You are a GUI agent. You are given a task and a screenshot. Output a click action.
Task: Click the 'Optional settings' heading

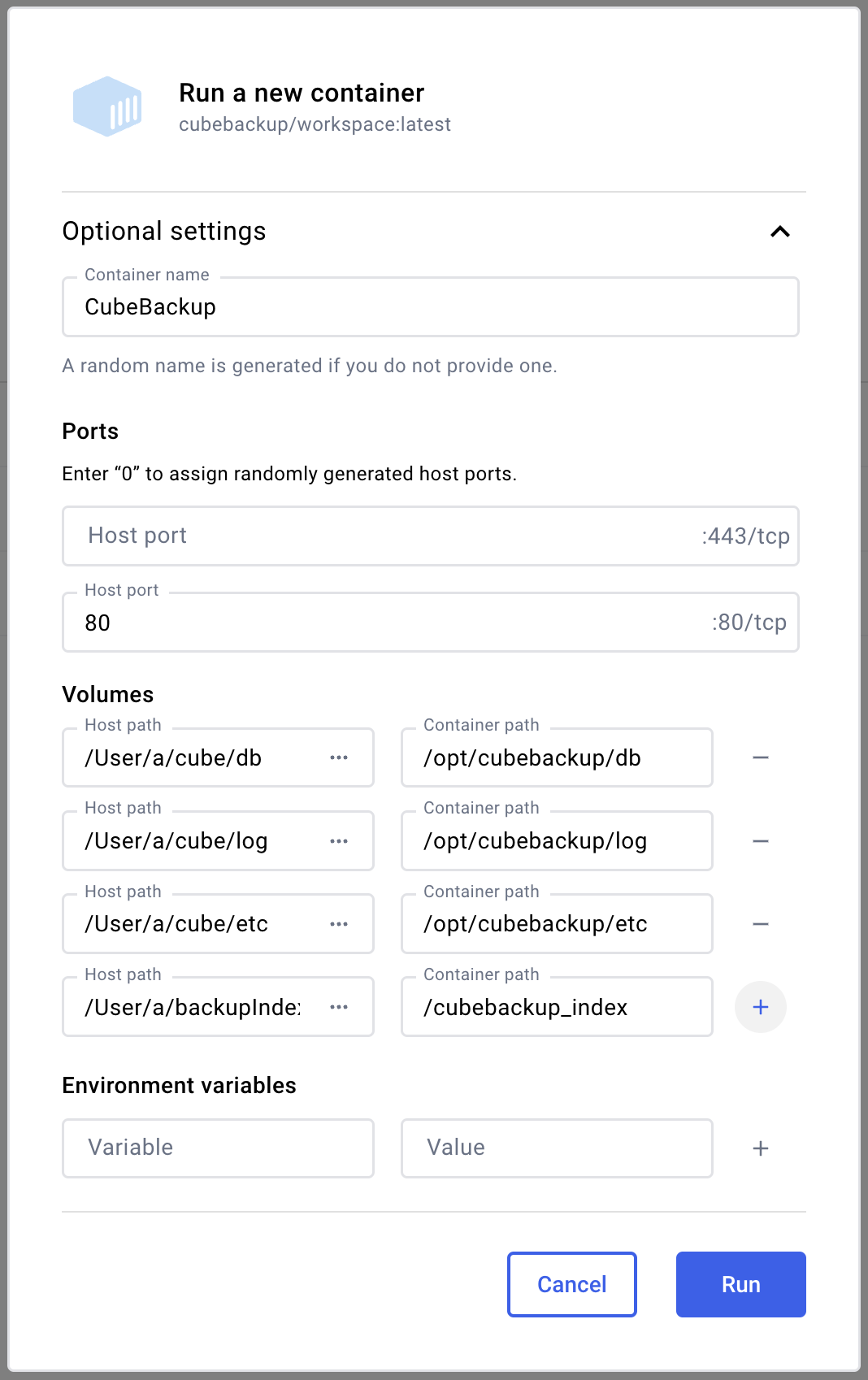(164, 232)
